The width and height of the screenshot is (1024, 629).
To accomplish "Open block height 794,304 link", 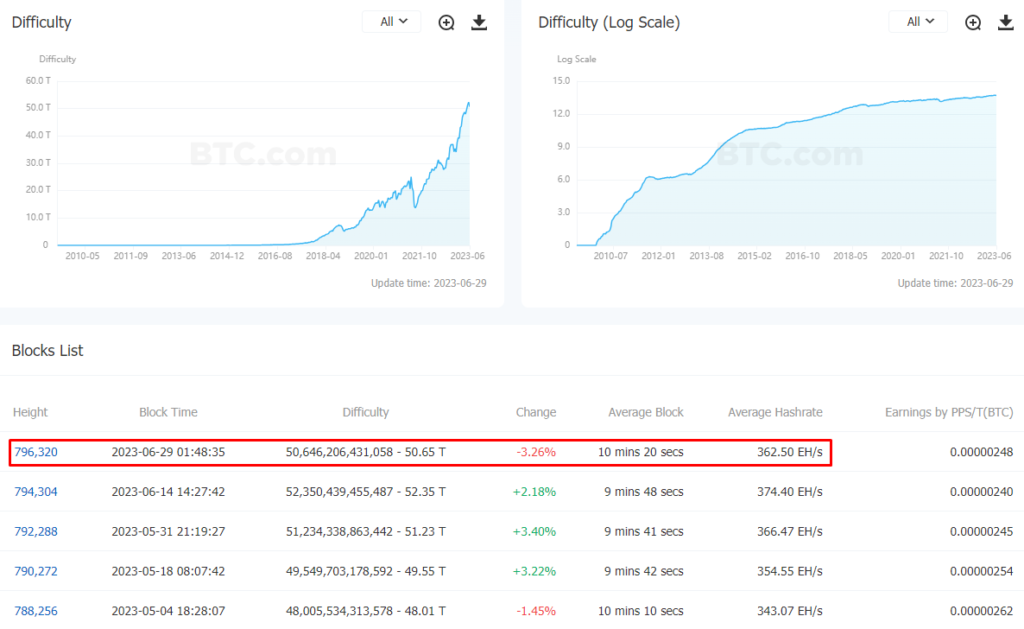I will [36, 491].
